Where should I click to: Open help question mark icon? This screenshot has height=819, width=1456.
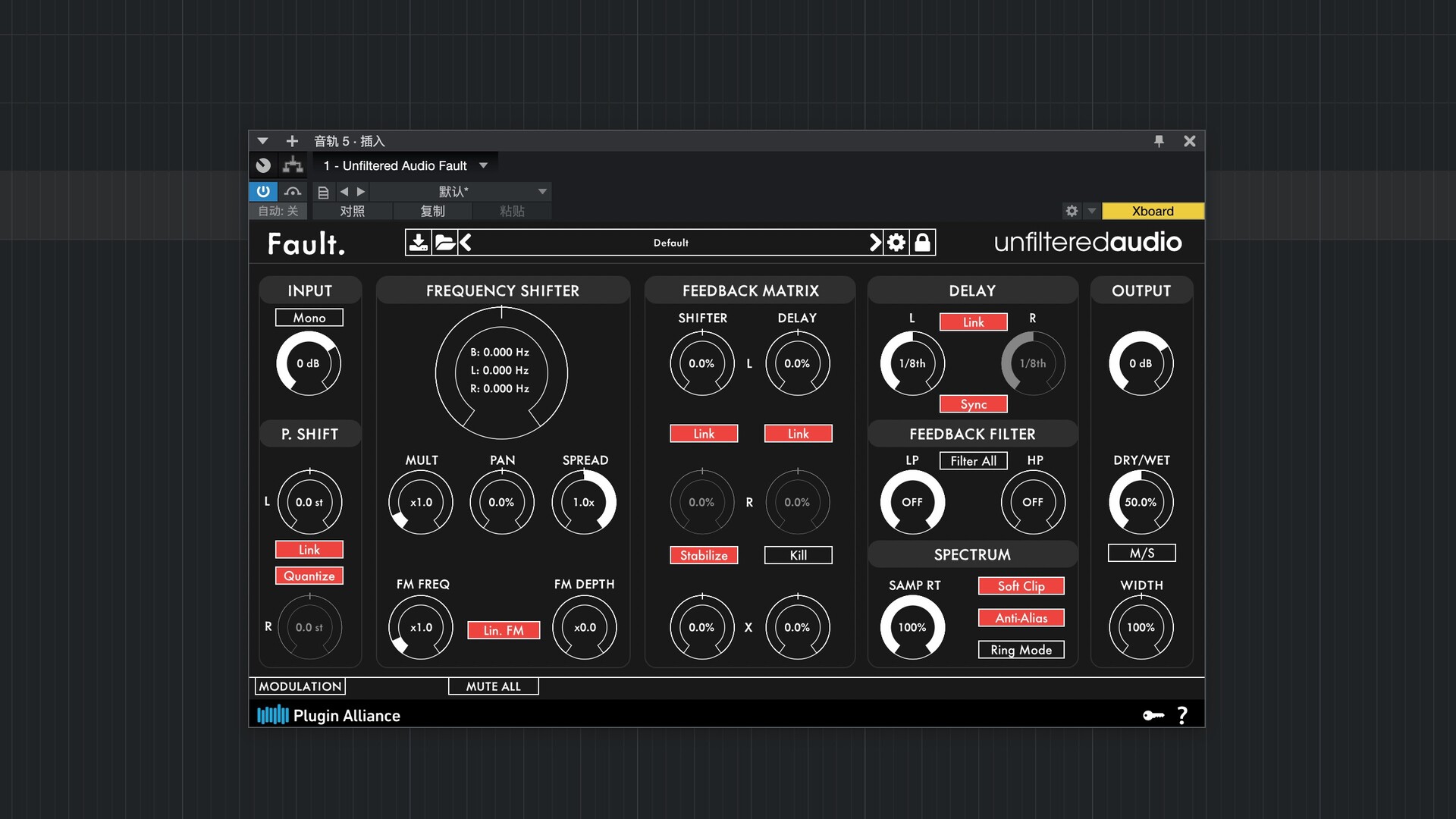pos(1182,715)
